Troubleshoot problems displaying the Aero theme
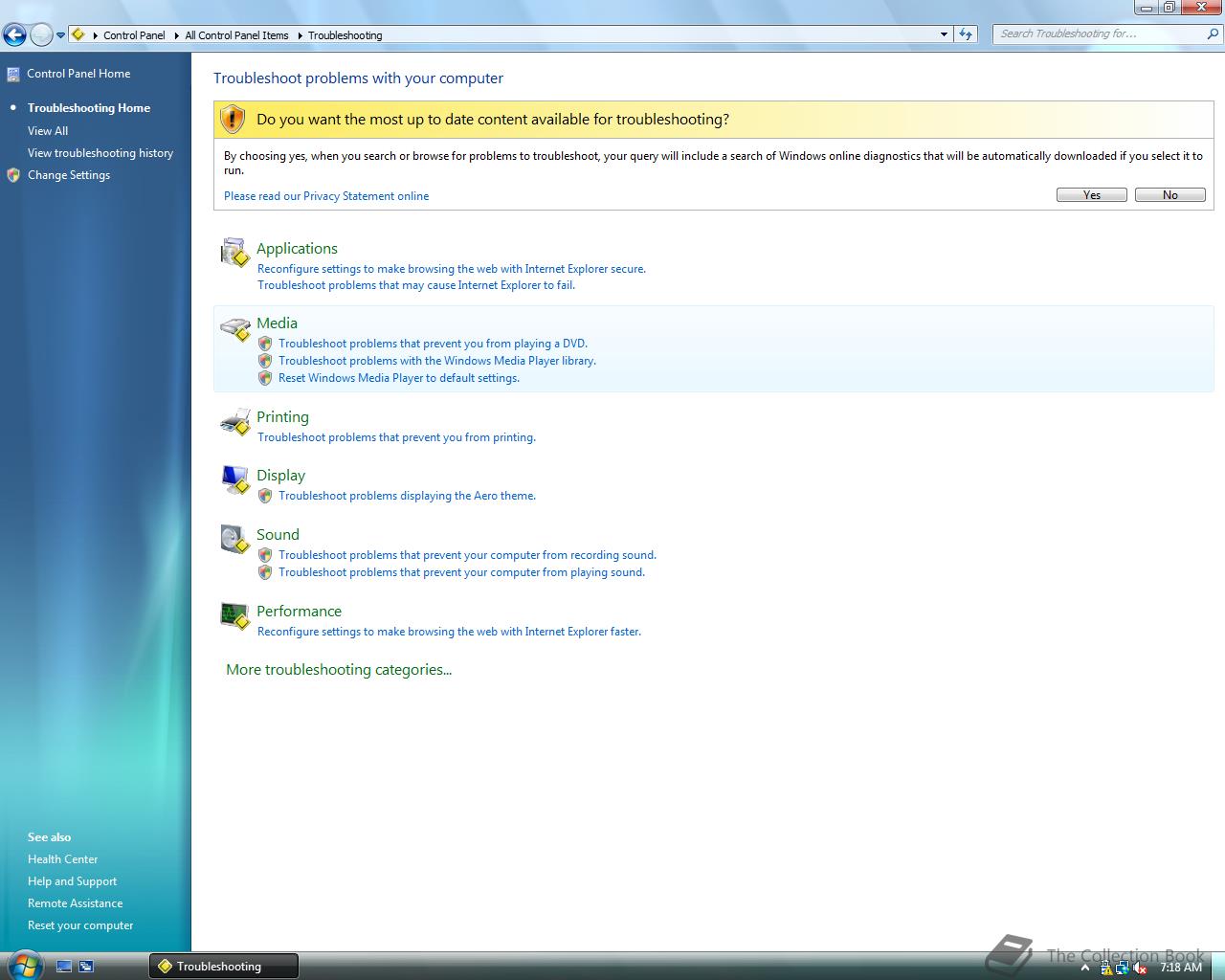Viewport: 1225px width, 980px height. (x=407, y=496)
